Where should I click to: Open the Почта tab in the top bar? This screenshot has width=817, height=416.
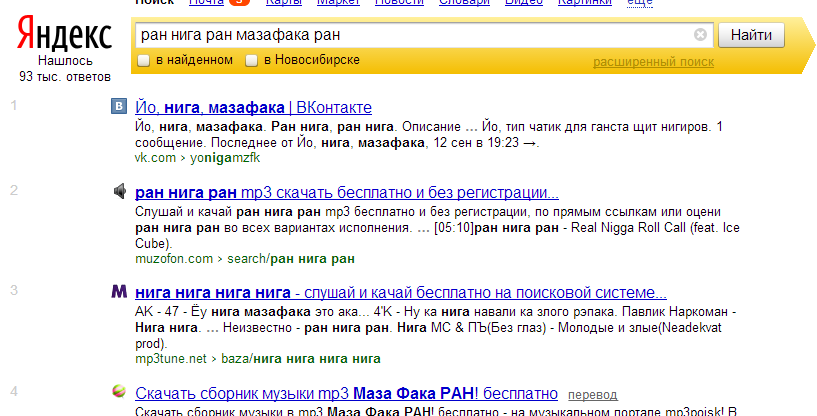(x=206, y=2)
